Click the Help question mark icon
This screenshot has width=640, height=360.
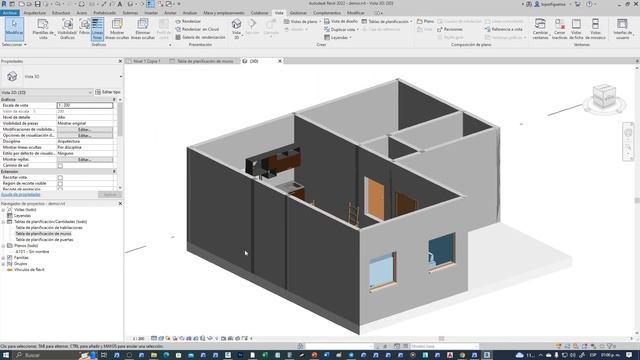coord(589,4)
